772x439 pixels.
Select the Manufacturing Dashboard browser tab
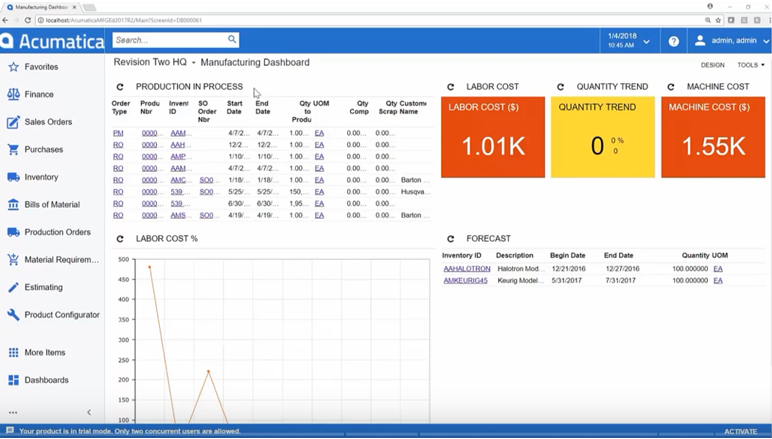43,7
